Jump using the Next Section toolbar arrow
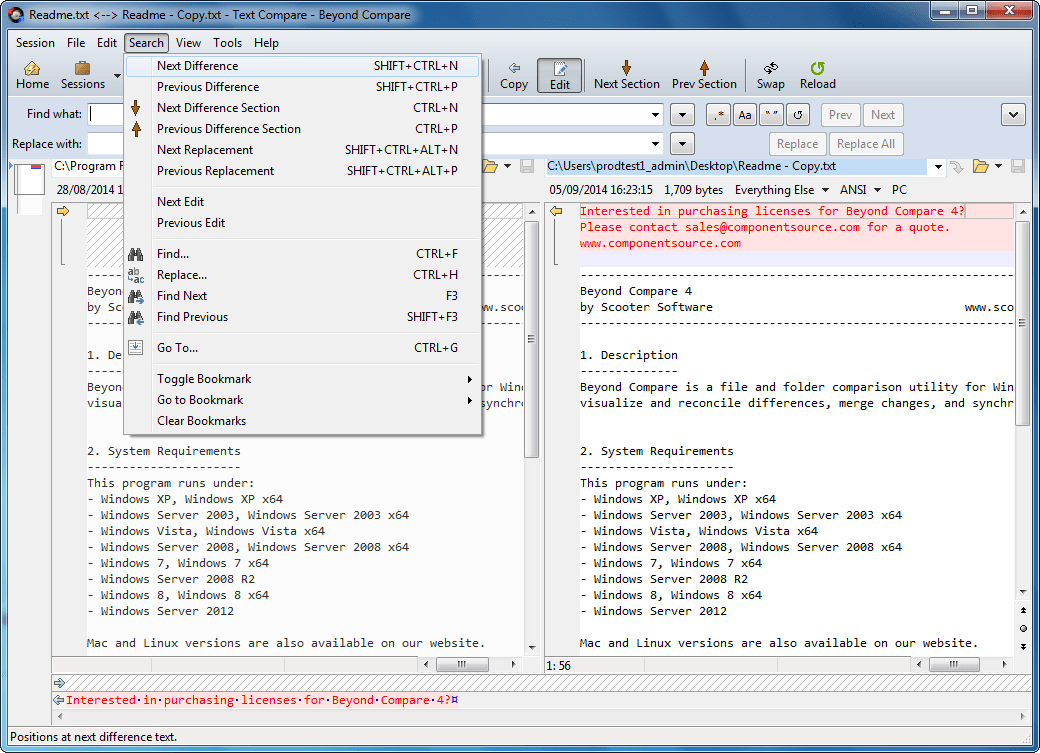The height and width of the screenshot is (753, 1040). 626,68
